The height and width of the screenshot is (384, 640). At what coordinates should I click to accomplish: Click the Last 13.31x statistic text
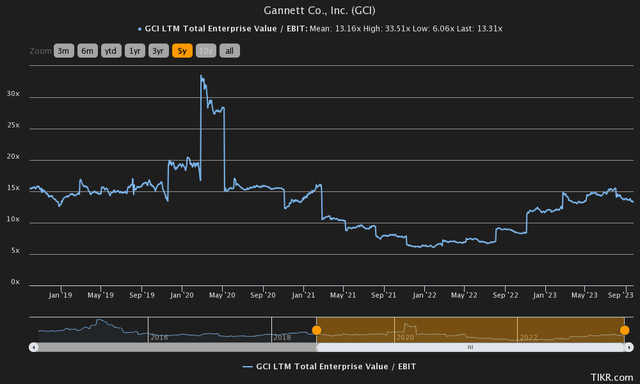pos(480,29)
